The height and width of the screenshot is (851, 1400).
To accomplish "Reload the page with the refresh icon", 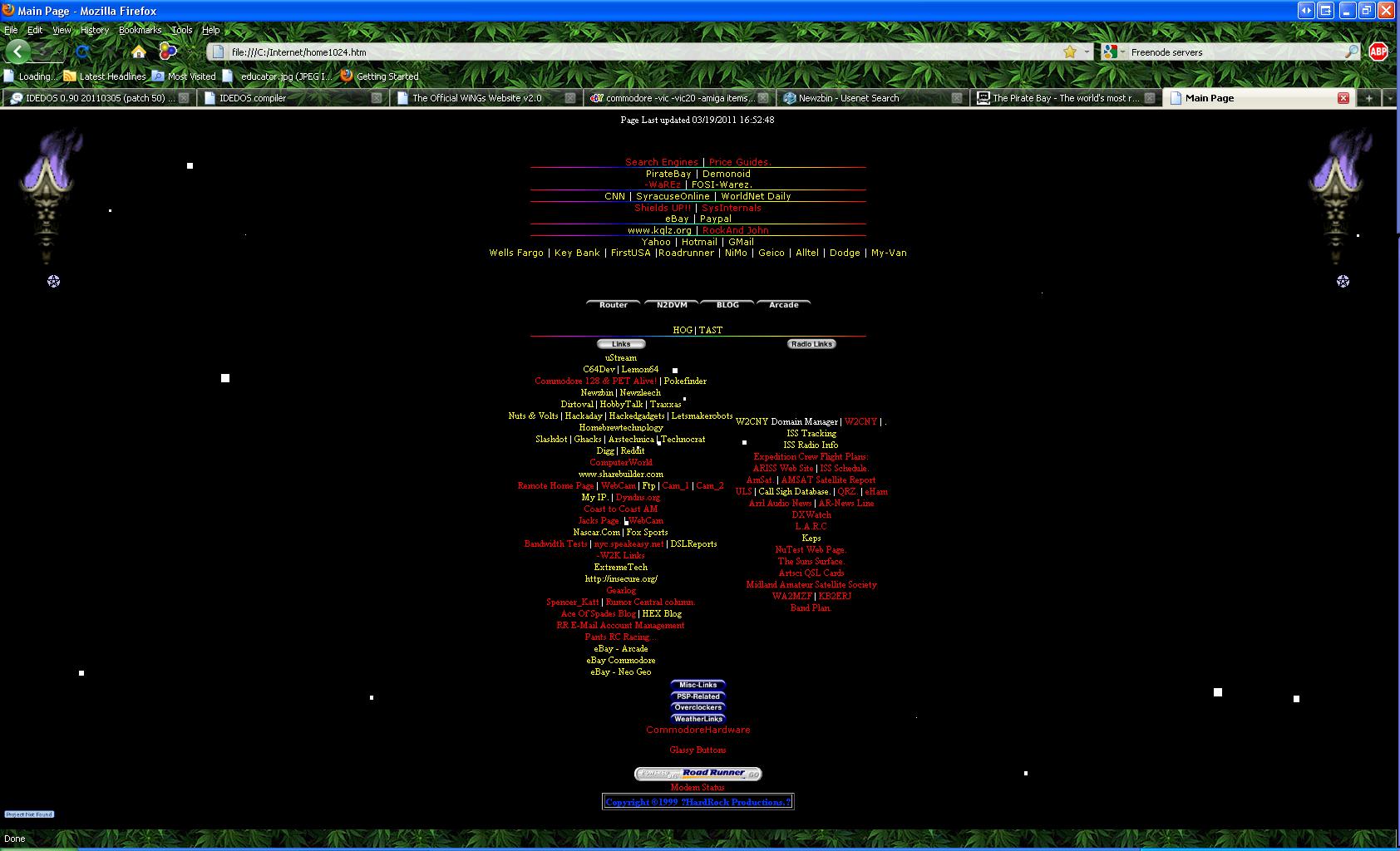I will coord(81,52).
